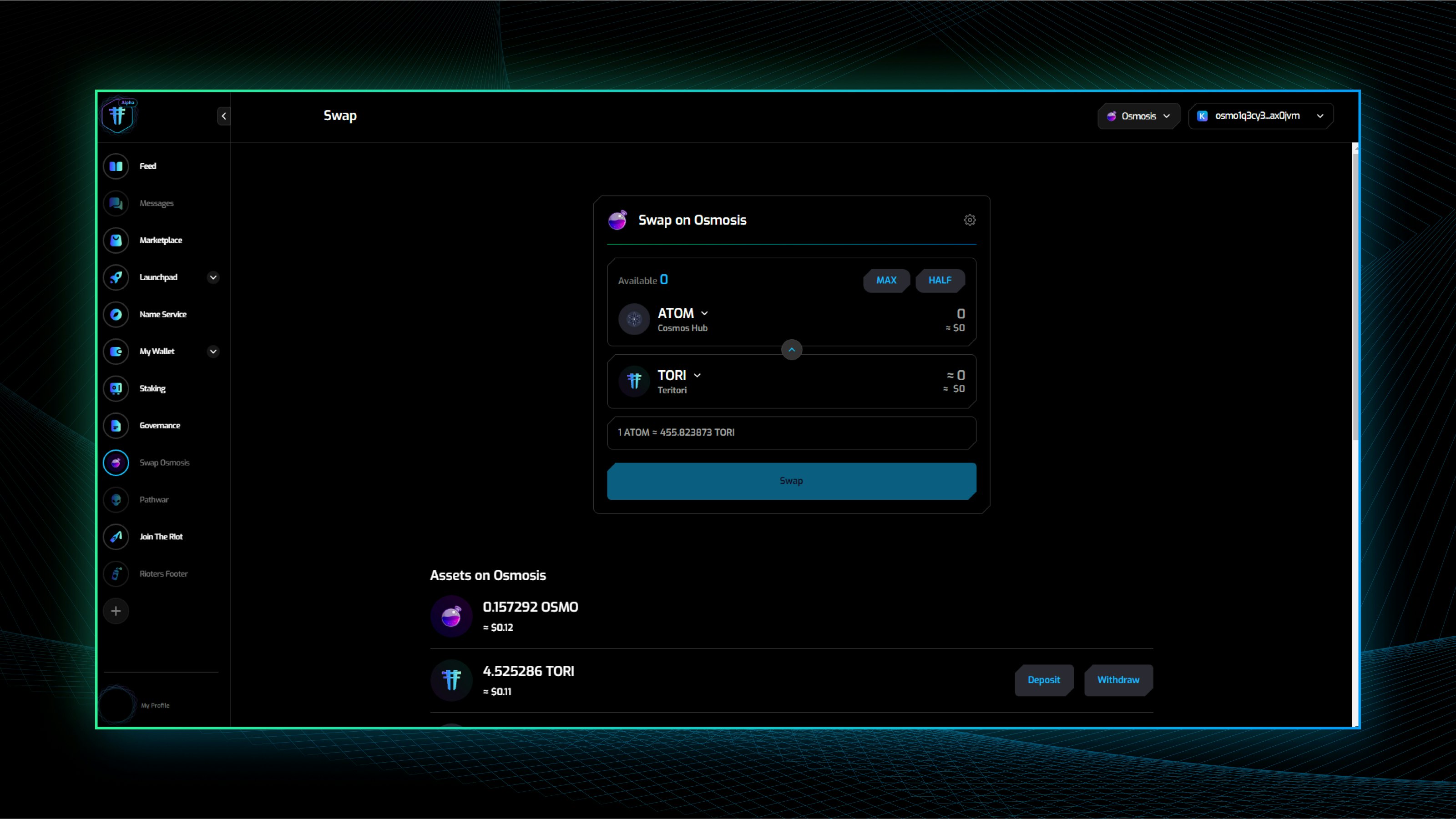Click the '≈ $0.11' TORI value
Image resolution: width=1456 pixels, height=819 pixels.
[x=497, y=692]
